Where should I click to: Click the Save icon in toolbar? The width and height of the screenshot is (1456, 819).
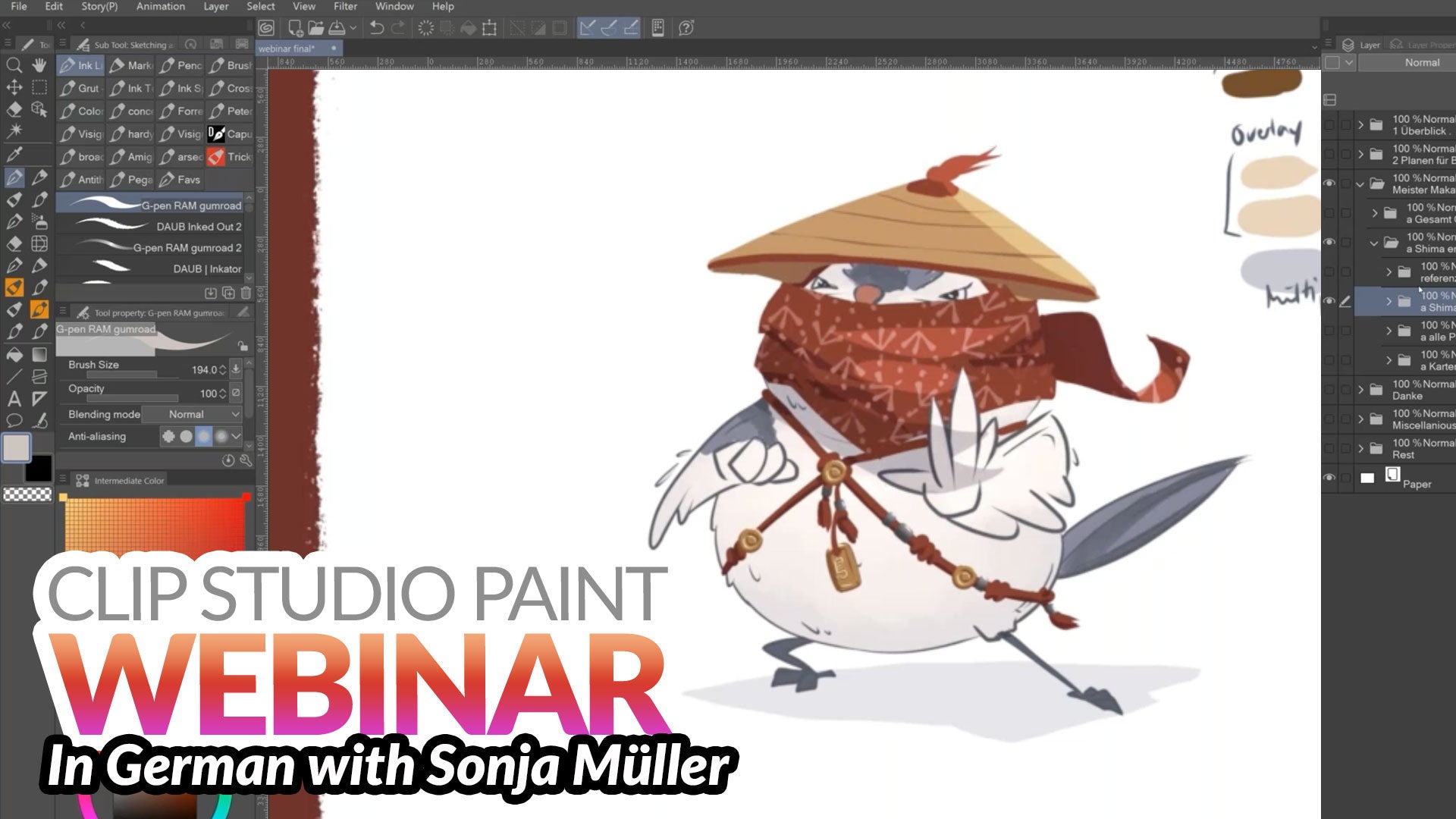[x=337, y=28]
